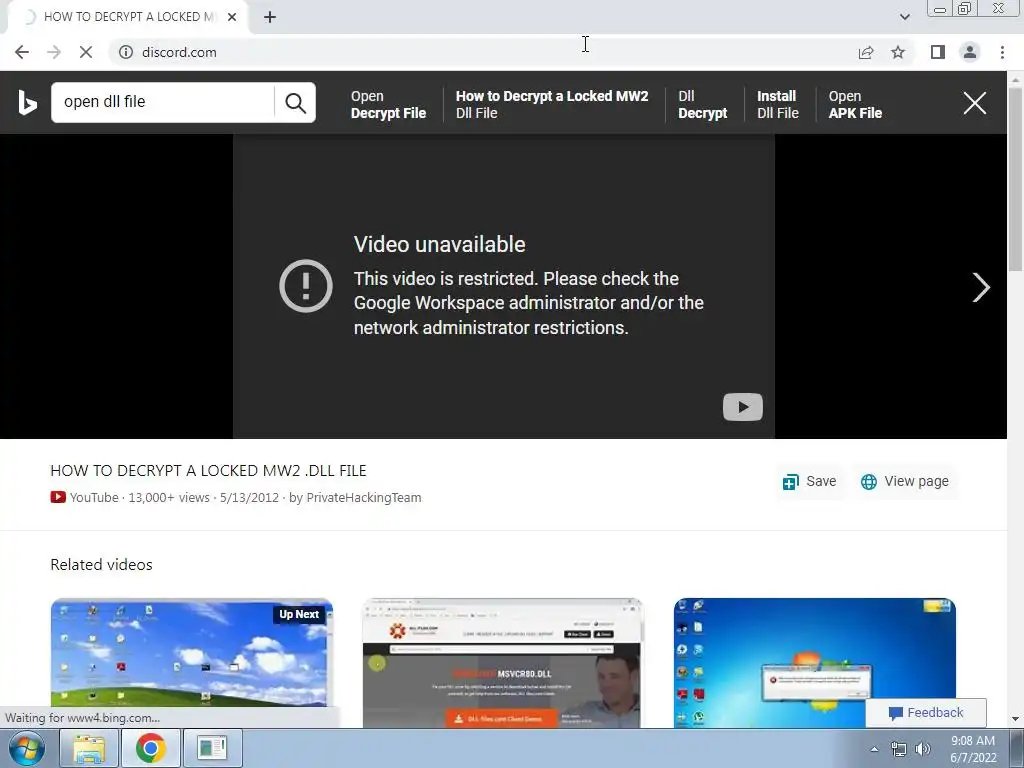Select Open APK File suggestion
1024x768 pixels.
856,104
